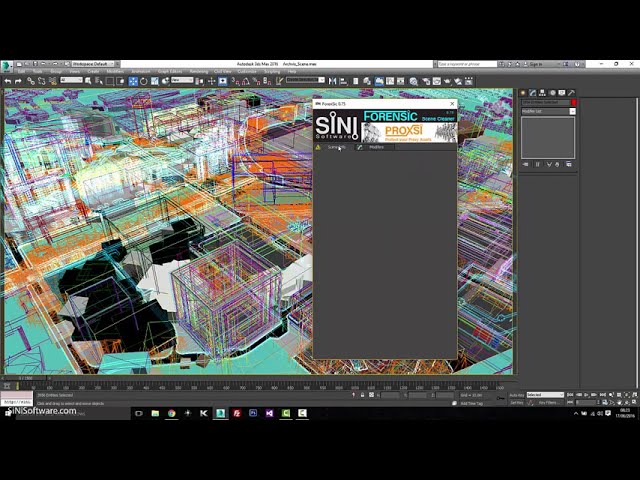Open the Rendering menu
The image size is (640, 480).
click(199, 71)
